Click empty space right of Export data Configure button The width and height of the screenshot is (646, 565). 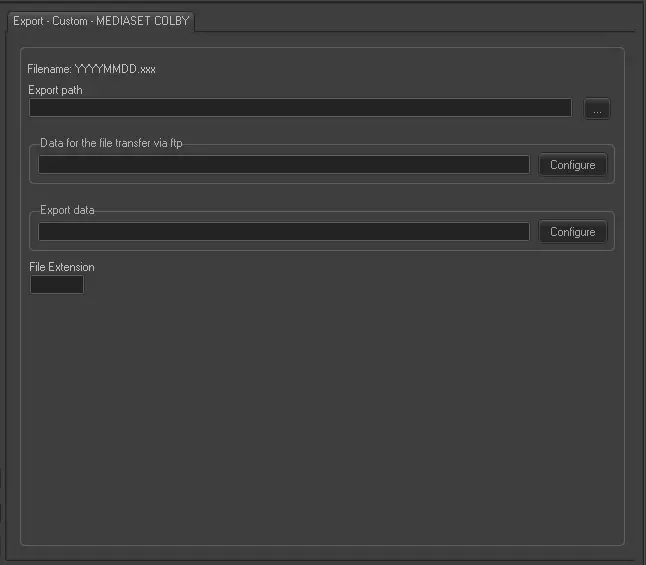(x=610, y=232)
